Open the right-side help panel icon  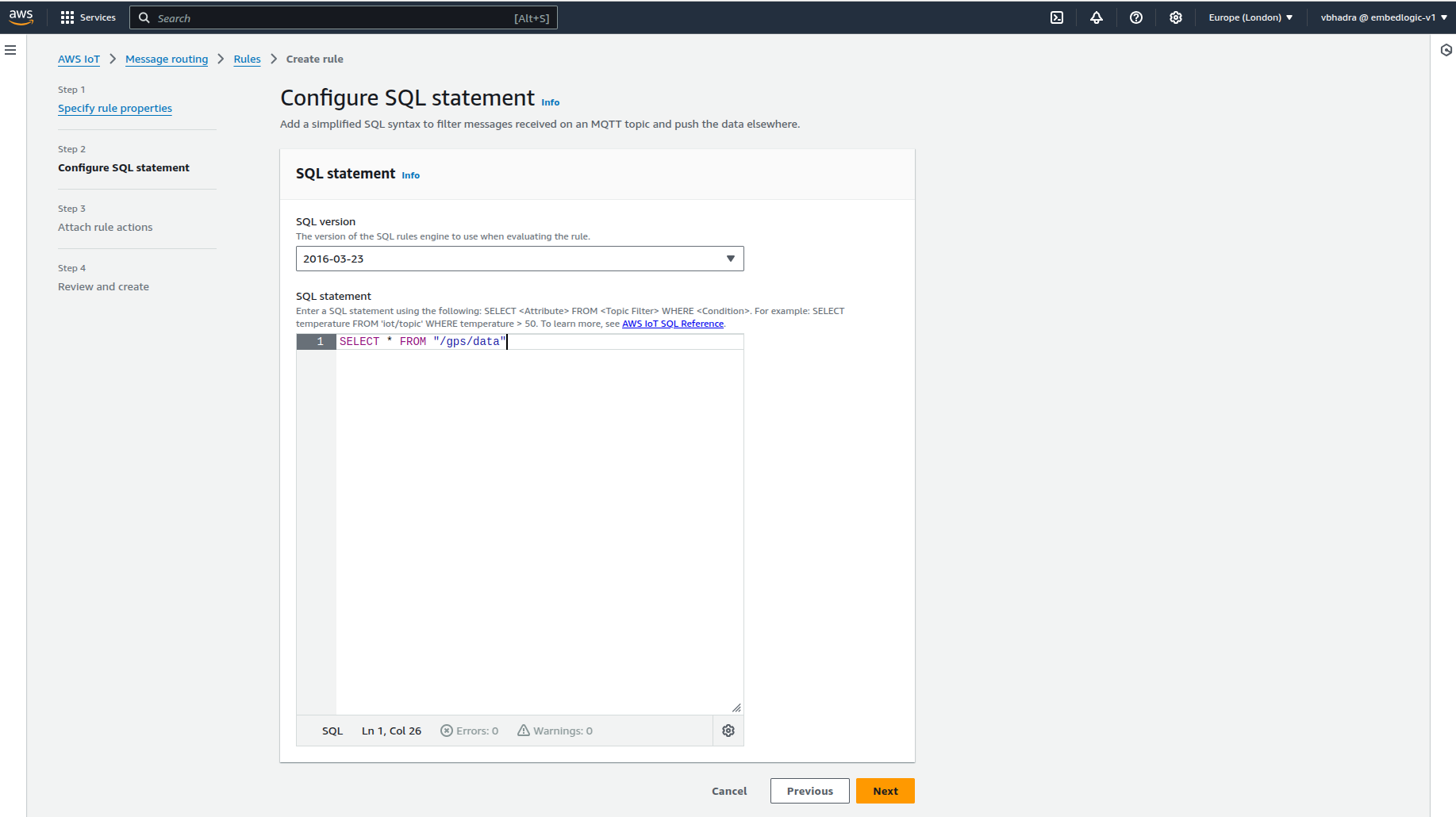(x=1446, y=50)
